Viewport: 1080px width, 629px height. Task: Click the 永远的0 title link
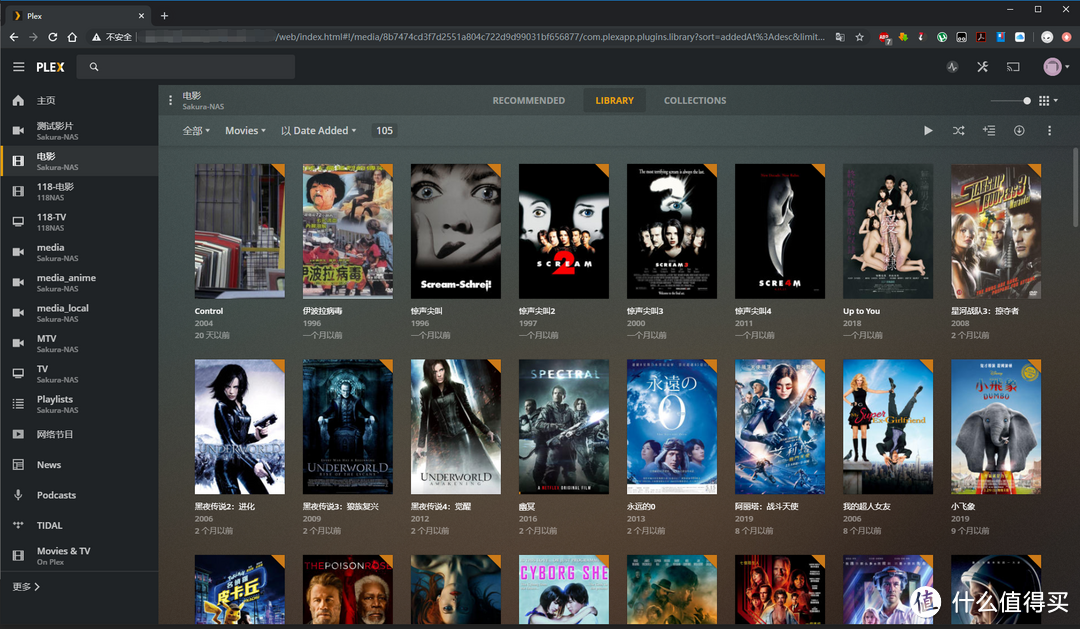[x=641, y=506]
